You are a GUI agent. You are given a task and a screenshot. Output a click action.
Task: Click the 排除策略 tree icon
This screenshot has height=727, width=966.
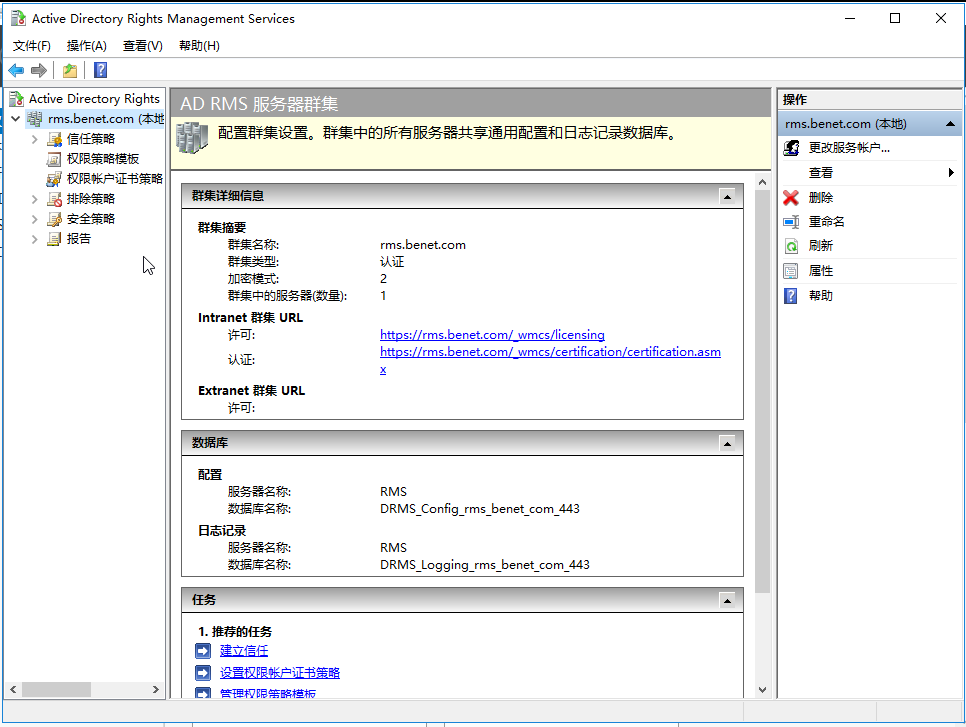(x=55, y=199)
